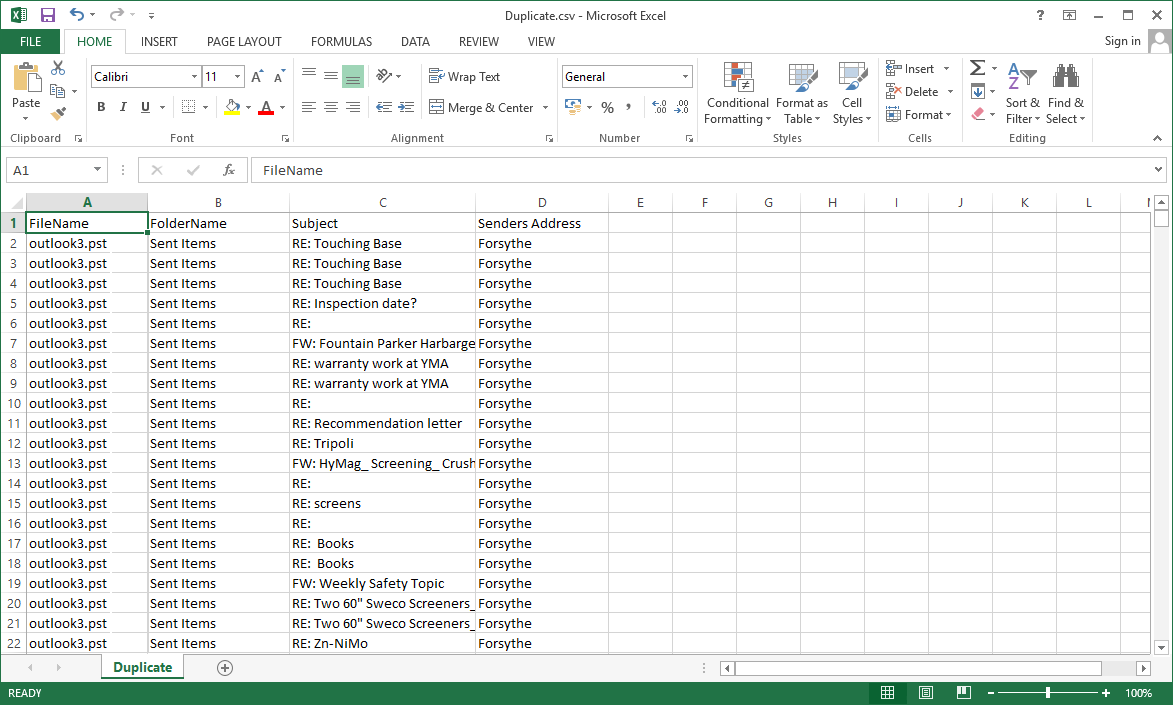The image size is (1173, 705).
Task: Increase font size with large A icon
Action: pyautogui.click(x=257, y=76)
